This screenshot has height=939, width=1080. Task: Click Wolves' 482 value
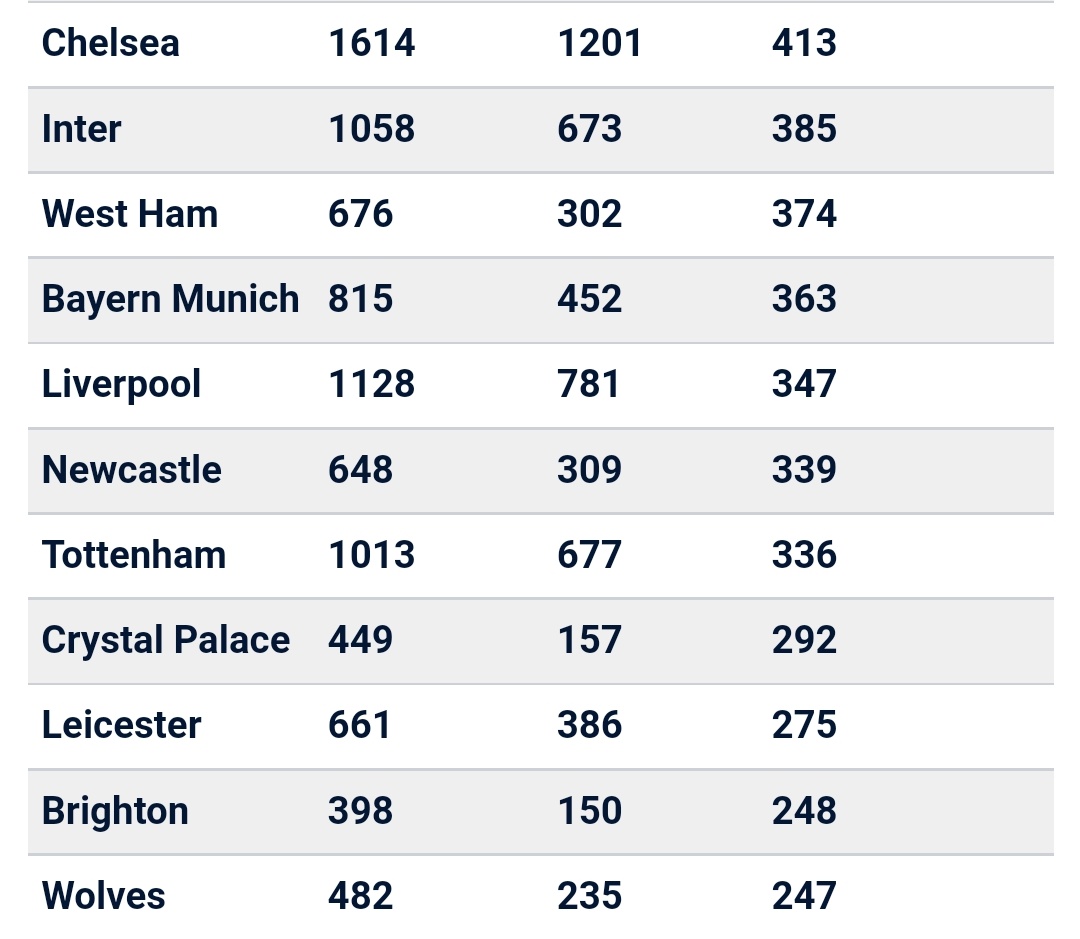click(360, 896)
